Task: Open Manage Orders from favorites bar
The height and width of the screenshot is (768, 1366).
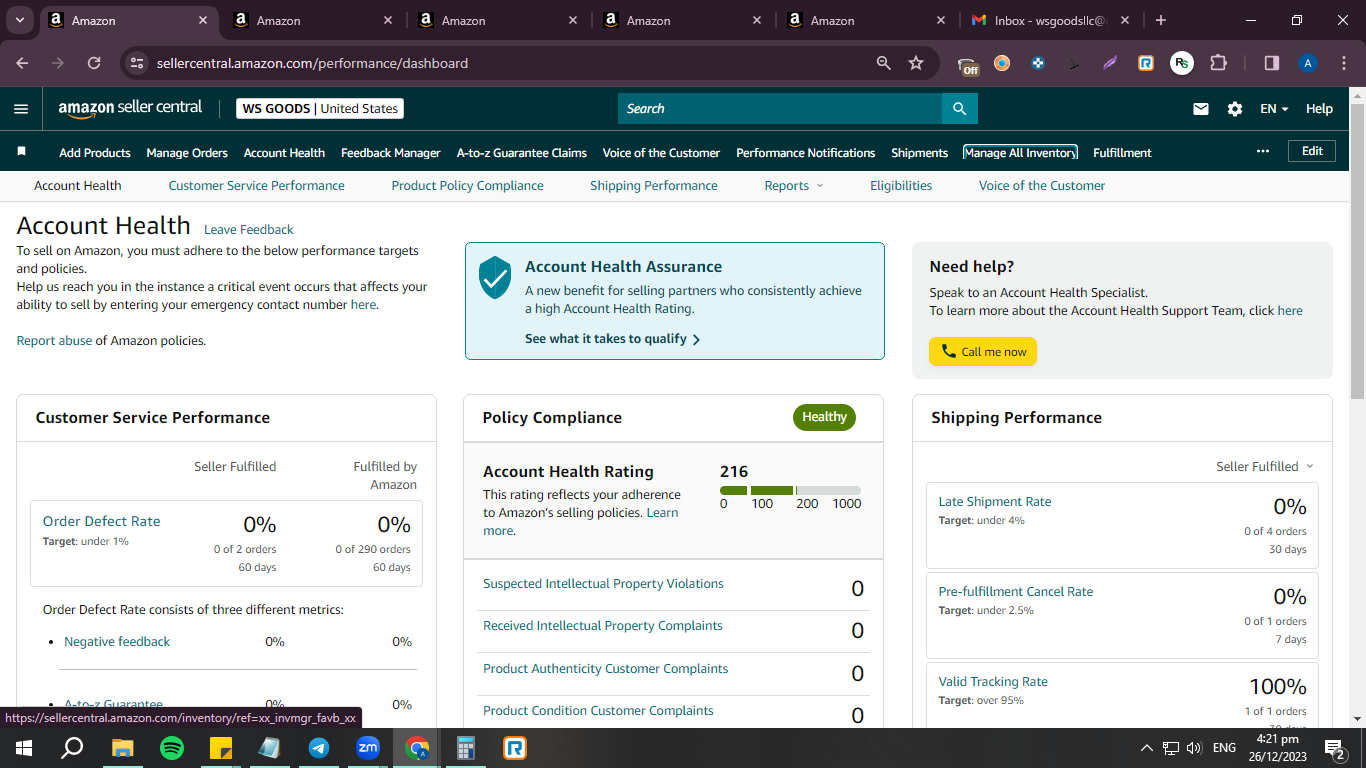Action: (x=187, y=153)
